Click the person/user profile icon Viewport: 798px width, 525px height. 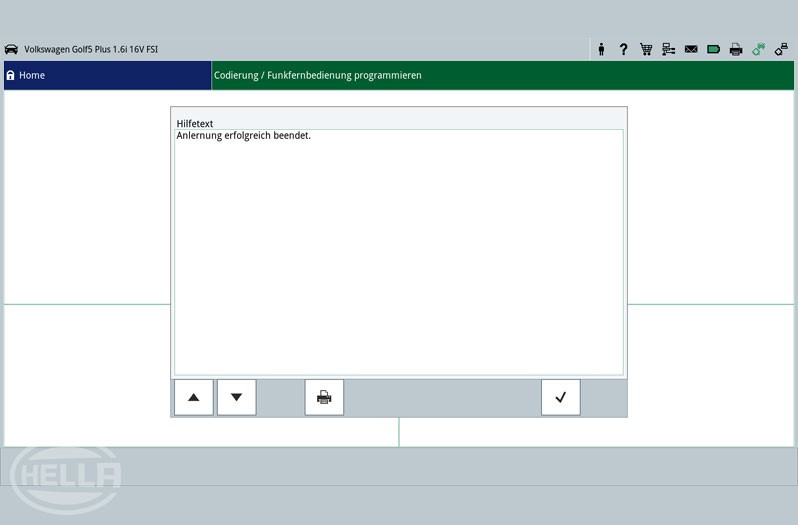pos(601,49)
